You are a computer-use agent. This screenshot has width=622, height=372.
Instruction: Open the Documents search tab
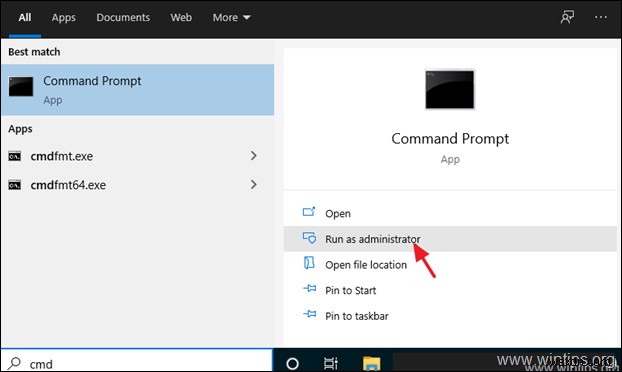pyautogui.click(x=123, y=17)
